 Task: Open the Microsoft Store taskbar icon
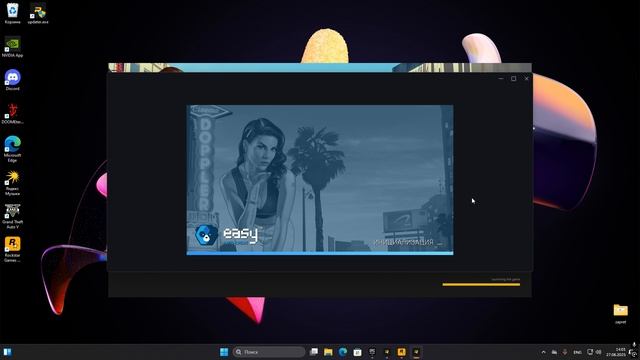tap(358, 352)
